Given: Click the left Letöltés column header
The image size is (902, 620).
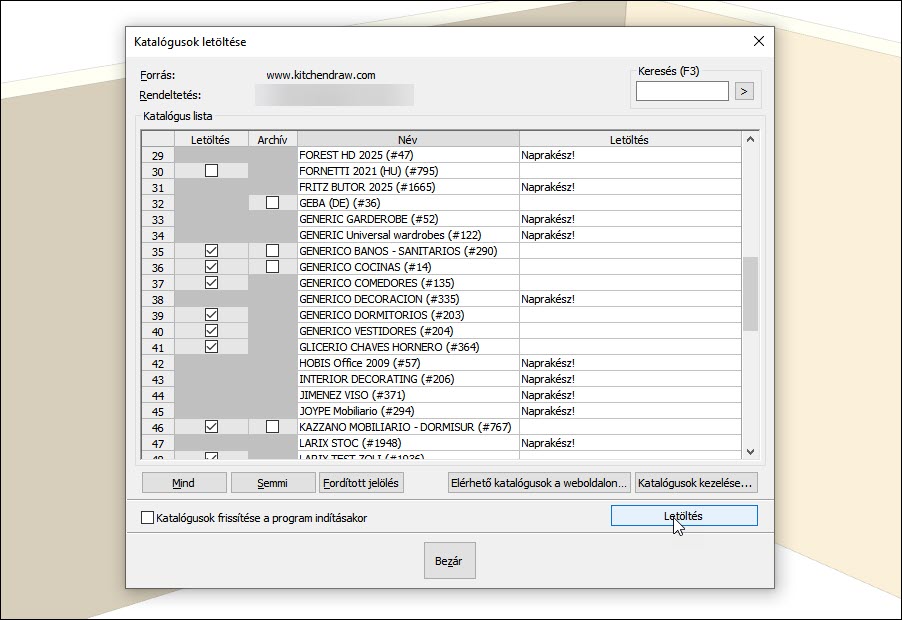Looking at the screenshot, I should pos(211,140).
